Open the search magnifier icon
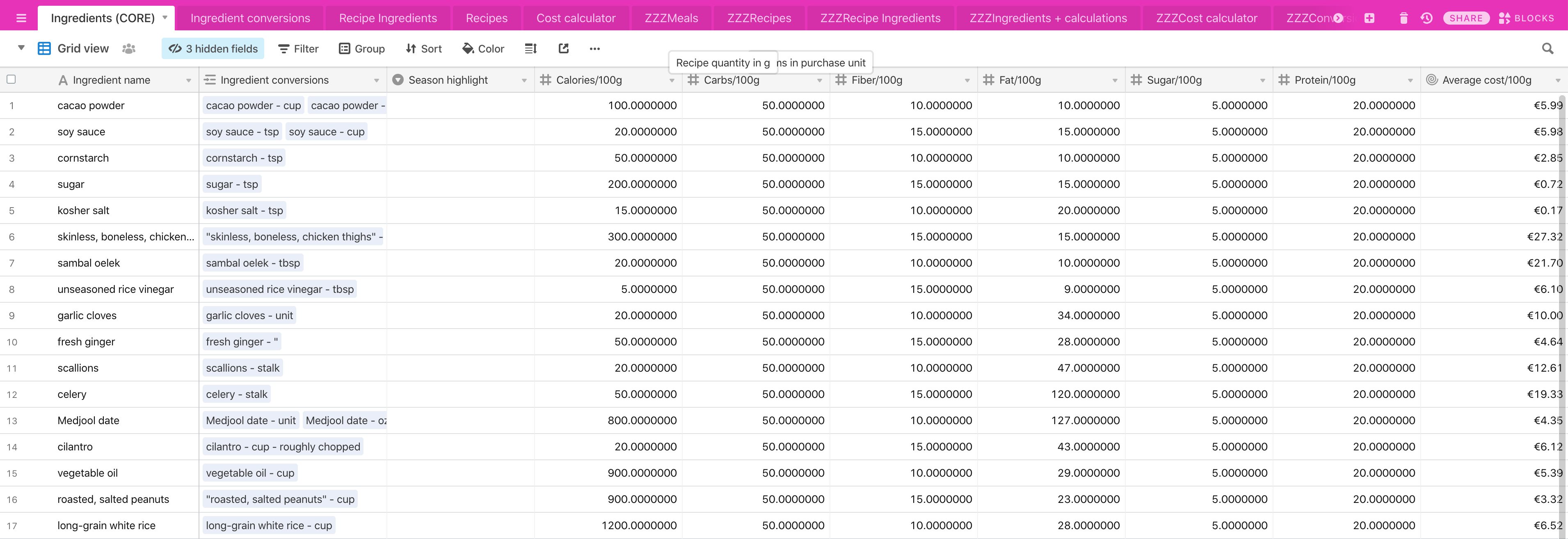Viewport: 1568px width, 539px height. [1547, 49]
